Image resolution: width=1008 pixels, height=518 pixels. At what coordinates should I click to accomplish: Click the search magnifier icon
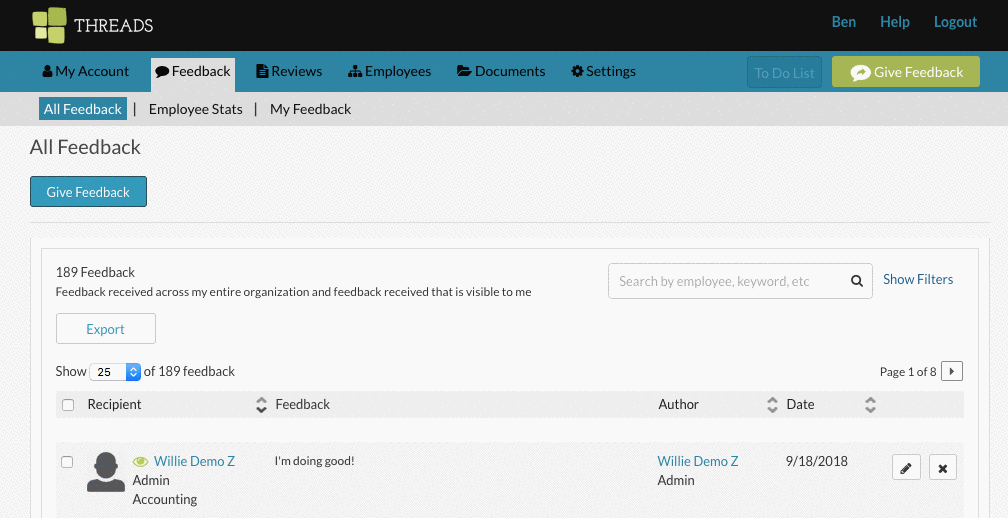coord(857,281)
